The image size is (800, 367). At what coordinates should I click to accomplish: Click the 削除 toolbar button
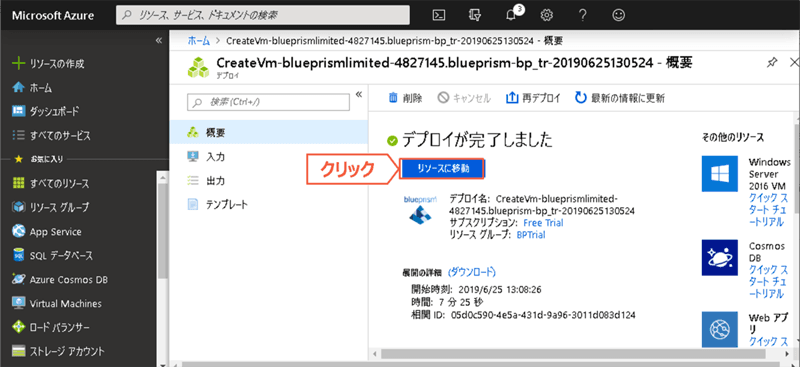coord(406,98)
